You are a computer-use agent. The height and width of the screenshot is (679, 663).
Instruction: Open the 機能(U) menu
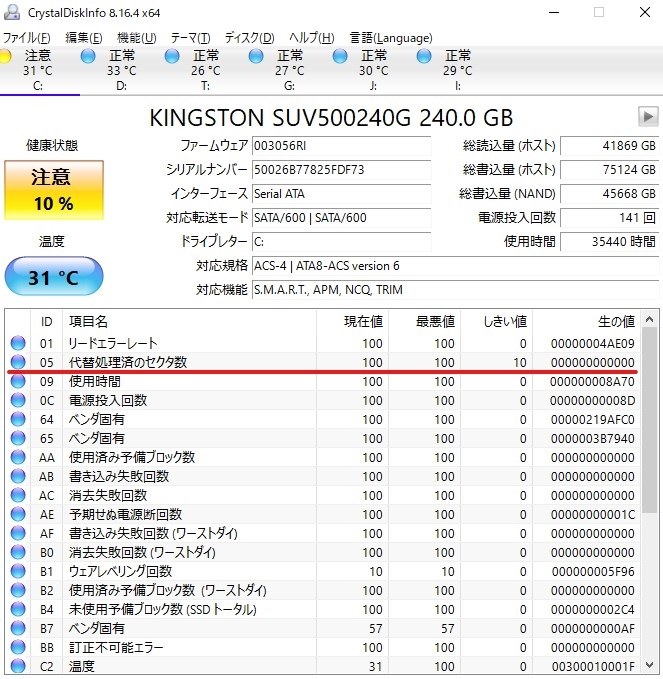pos(136,38)
